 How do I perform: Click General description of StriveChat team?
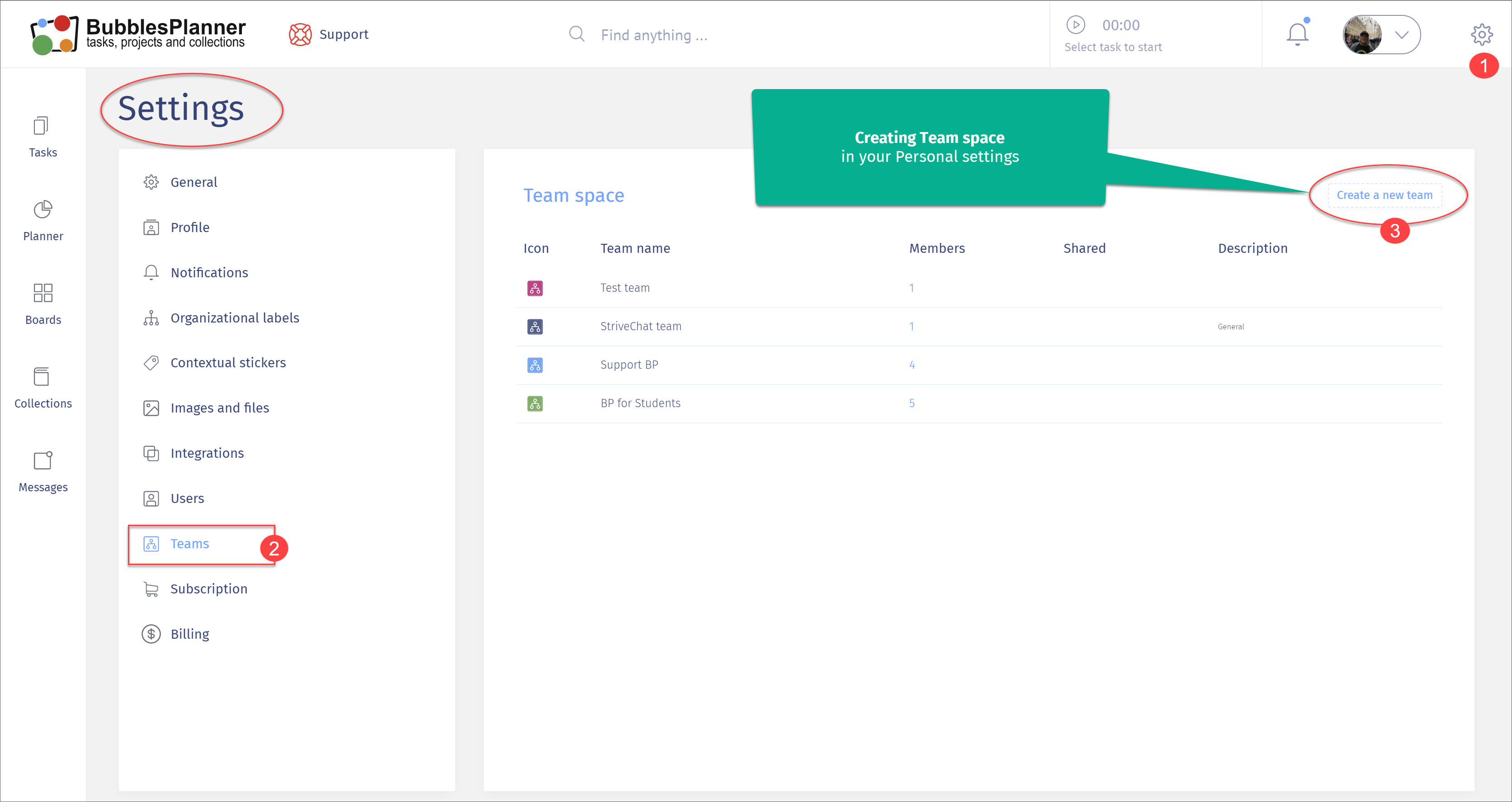pyautogui.click(x=1230, y=327)
